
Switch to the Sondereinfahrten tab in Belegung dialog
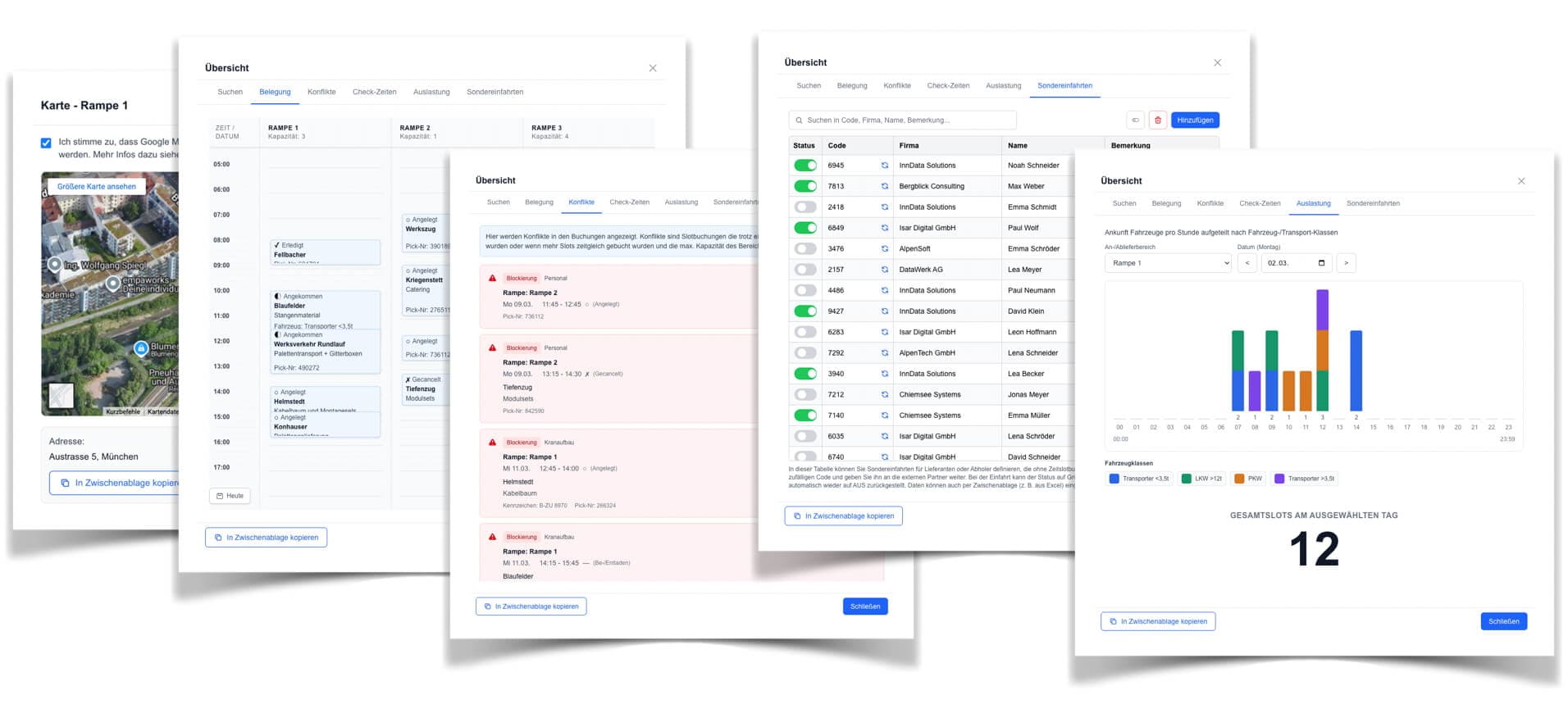(495, 92)
